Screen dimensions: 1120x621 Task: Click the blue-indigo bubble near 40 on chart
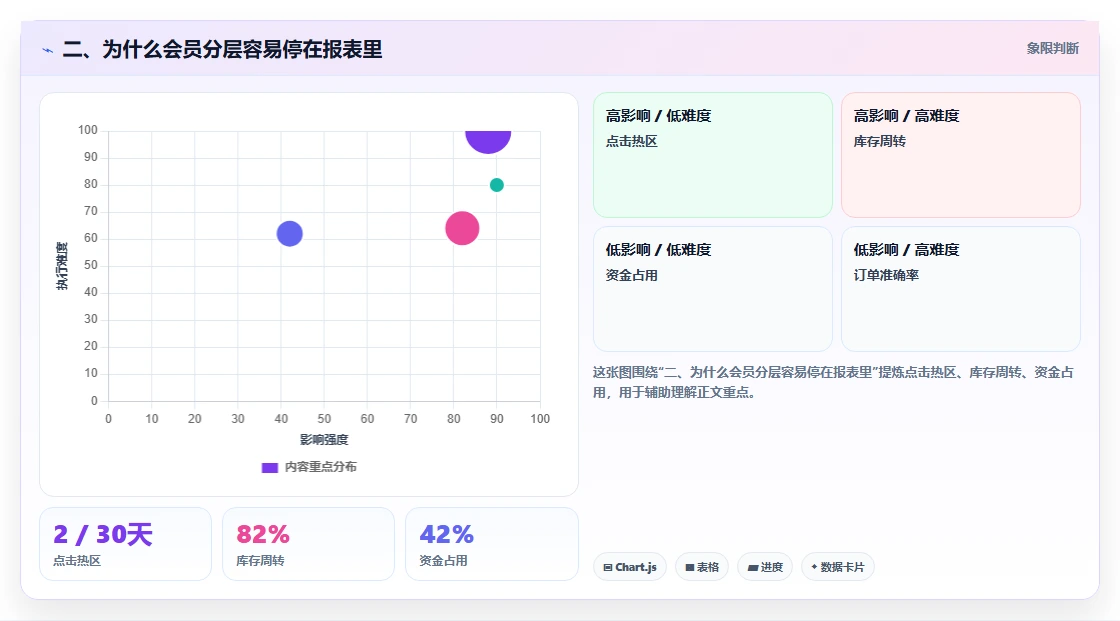289,234
